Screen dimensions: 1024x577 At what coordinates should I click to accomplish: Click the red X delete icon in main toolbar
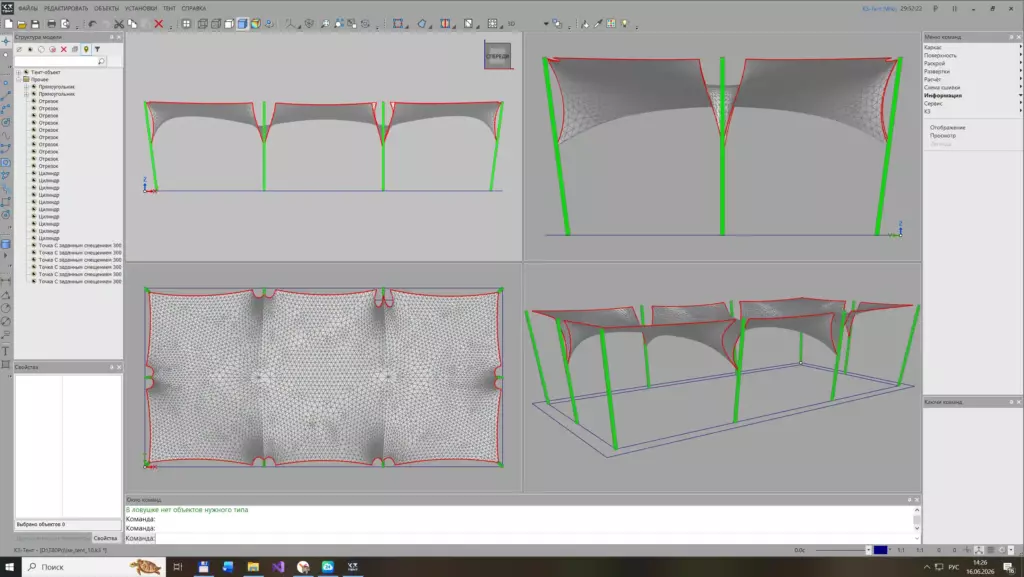coord(158,24)
